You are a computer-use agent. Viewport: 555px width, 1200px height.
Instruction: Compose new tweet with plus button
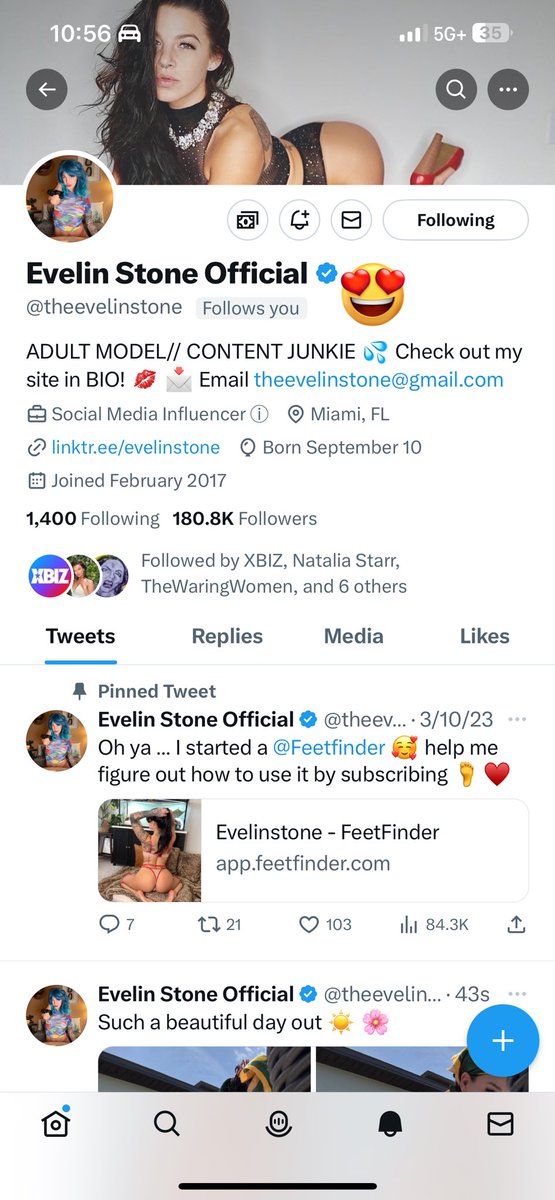[503, 1042]
